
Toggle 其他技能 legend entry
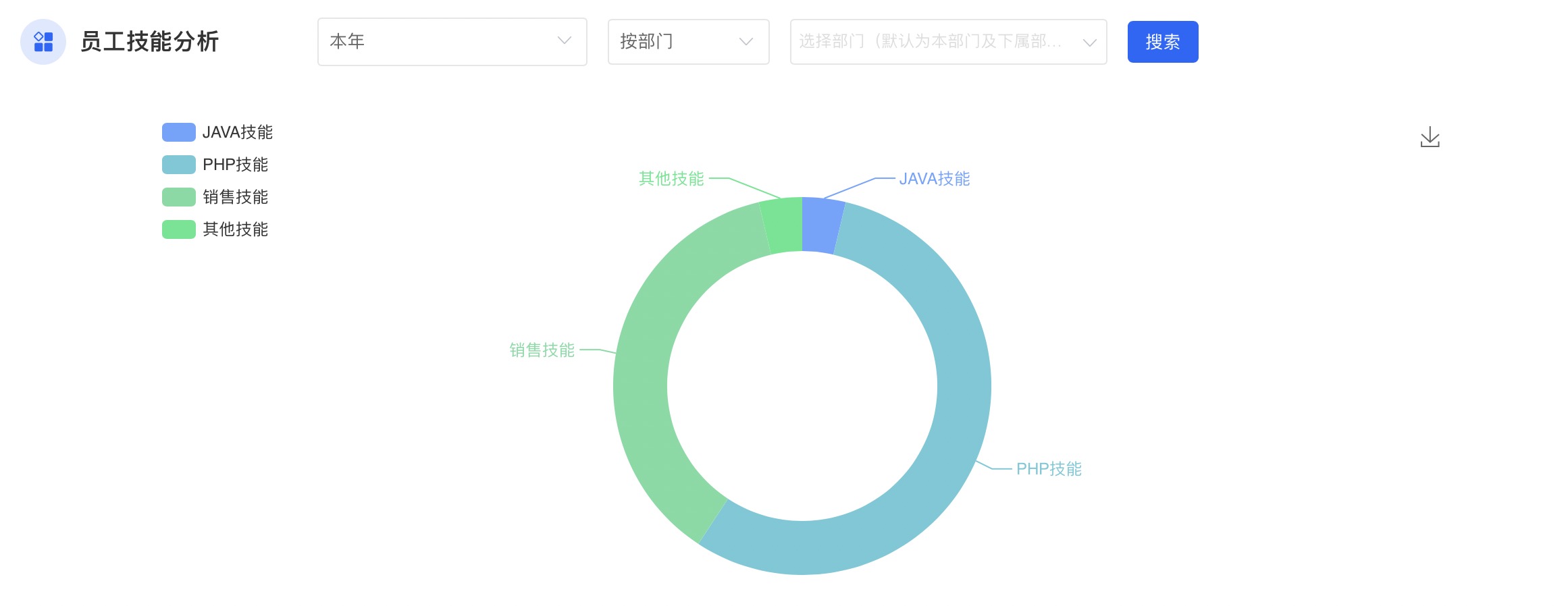click(235, 229)
